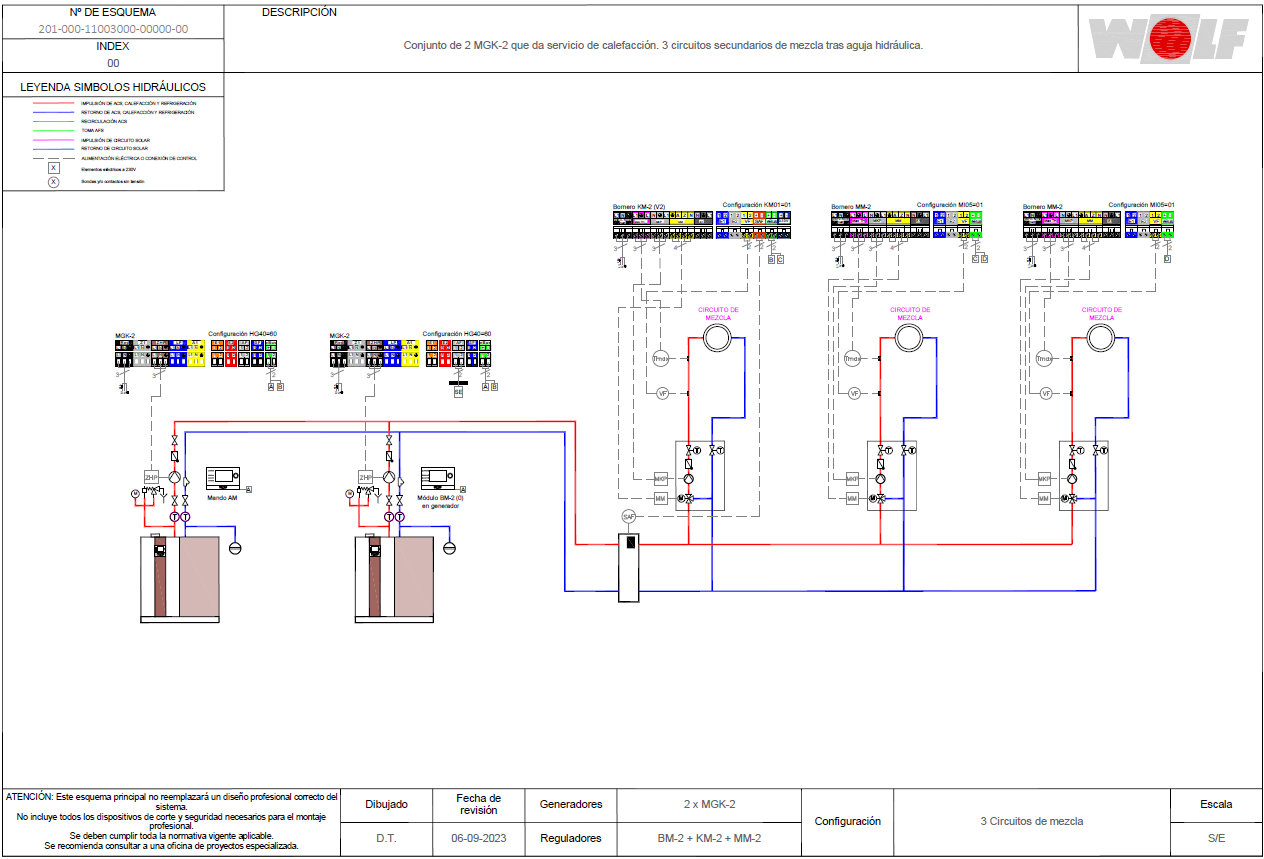Screen dimensions: 1264x859
Task: Click the VF sensor of the left mixing circuit
Action: 662,393
